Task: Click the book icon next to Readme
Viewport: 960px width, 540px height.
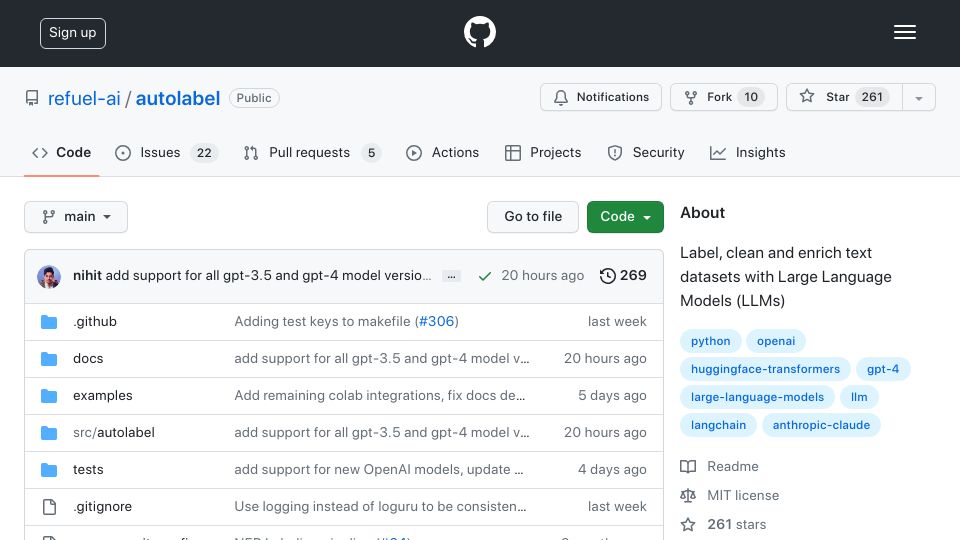Action: click(x=688, y=467)
